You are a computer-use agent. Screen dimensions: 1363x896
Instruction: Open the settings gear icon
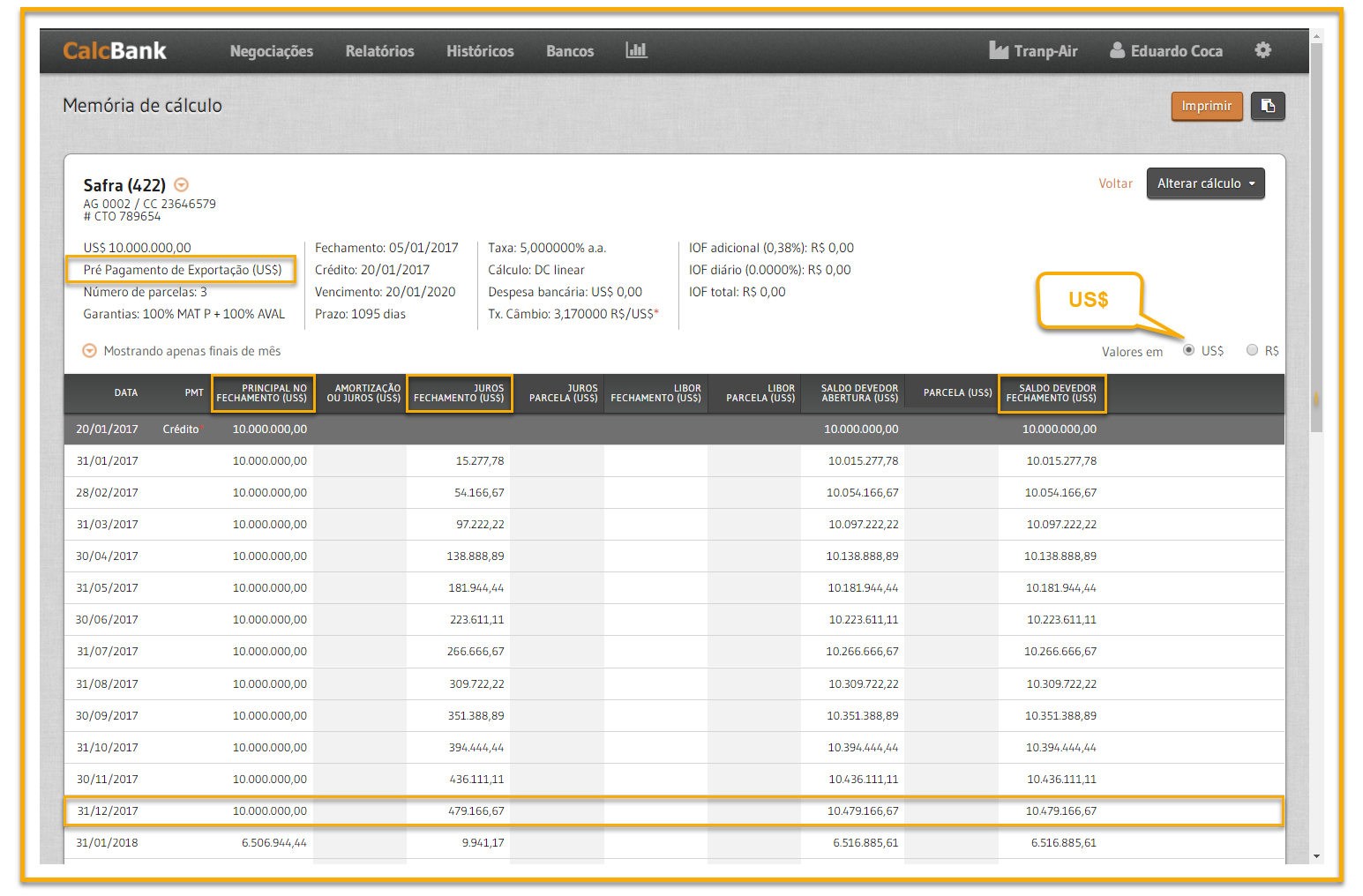coord(1263,50)
